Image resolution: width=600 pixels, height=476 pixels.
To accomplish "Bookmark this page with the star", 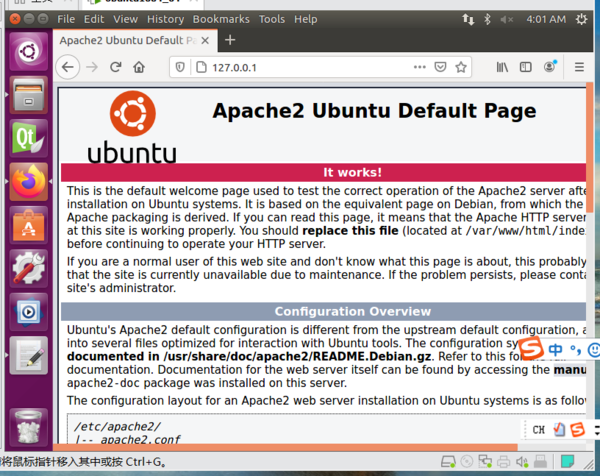I will click(x=461, y=67).
